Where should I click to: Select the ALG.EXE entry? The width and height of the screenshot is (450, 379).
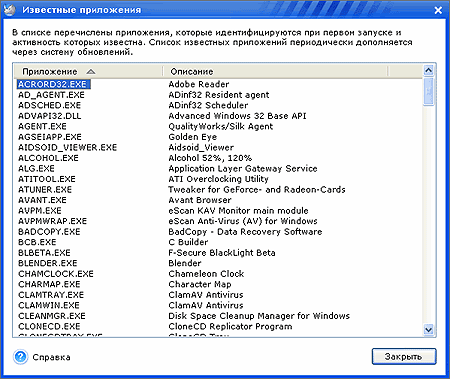[36, 169]
